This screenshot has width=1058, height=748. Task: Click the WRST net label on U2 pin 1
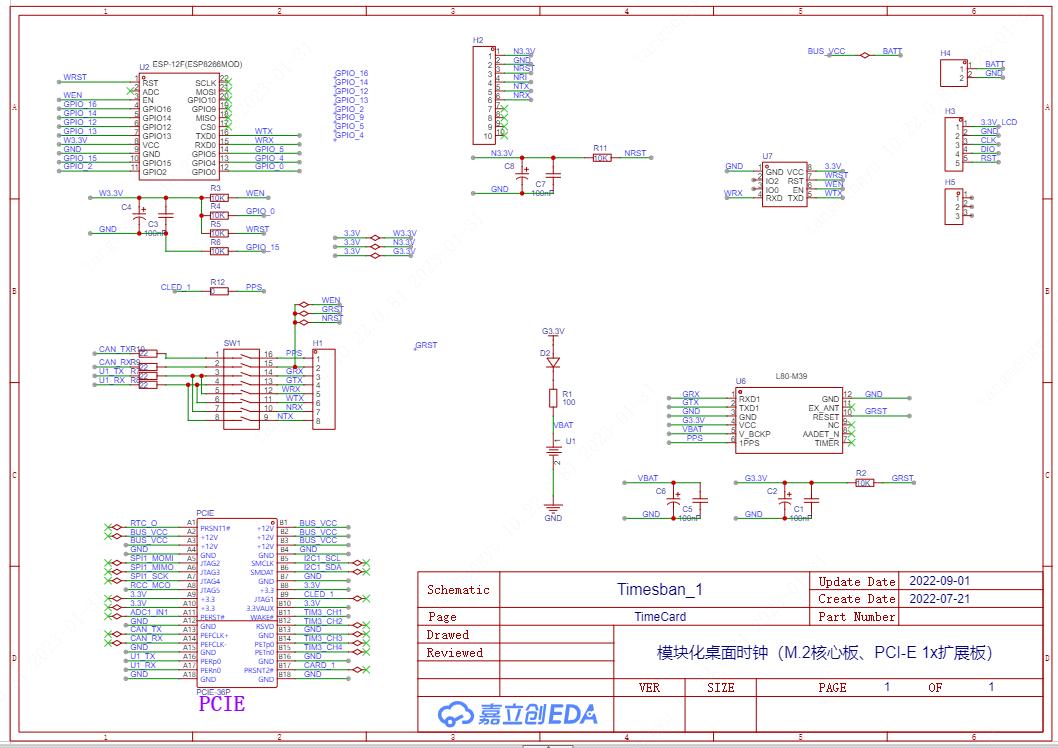[77, 76]
